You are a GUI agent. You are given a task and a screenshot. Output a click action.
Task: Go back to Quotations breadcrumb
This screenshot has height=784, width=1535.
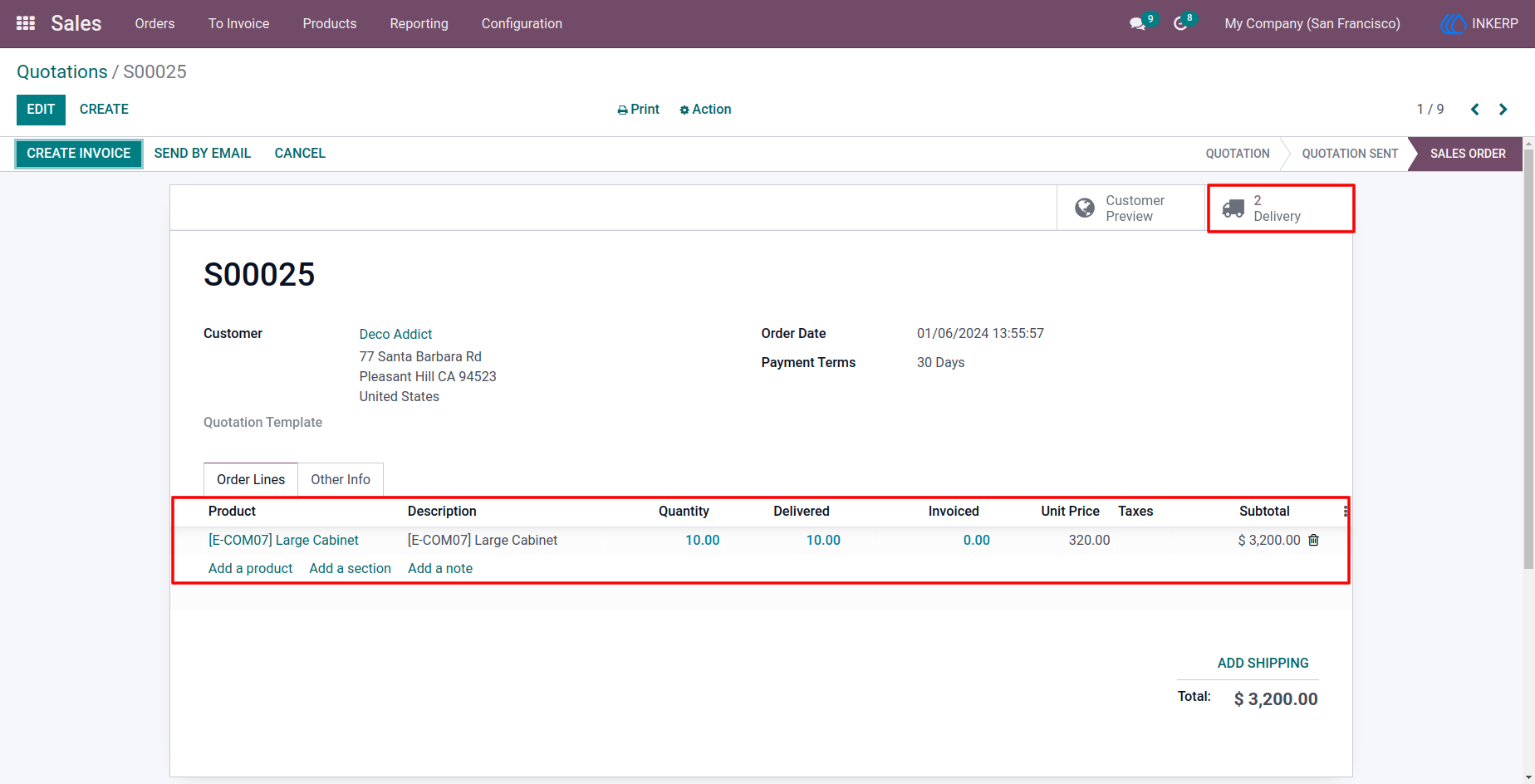(x=62, y=72)
